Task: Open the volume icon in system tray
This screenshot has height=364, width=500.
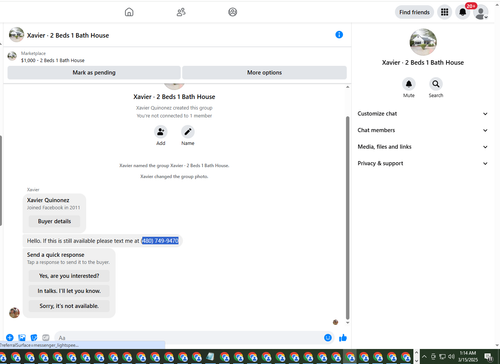Action: click(x=451, y=356)
